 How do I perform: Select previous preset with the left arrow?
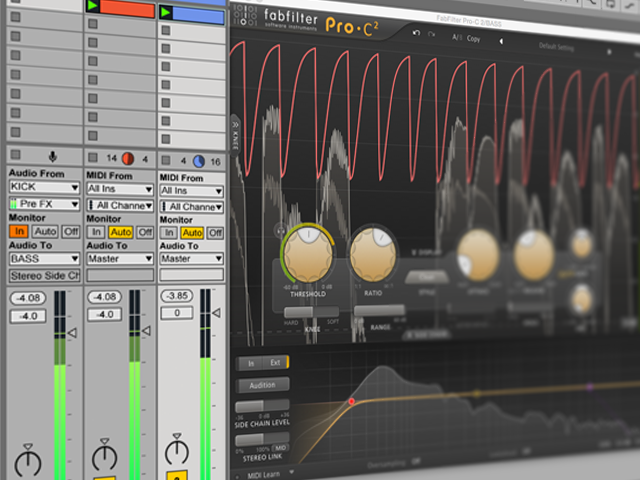click(x=501, y=41)
